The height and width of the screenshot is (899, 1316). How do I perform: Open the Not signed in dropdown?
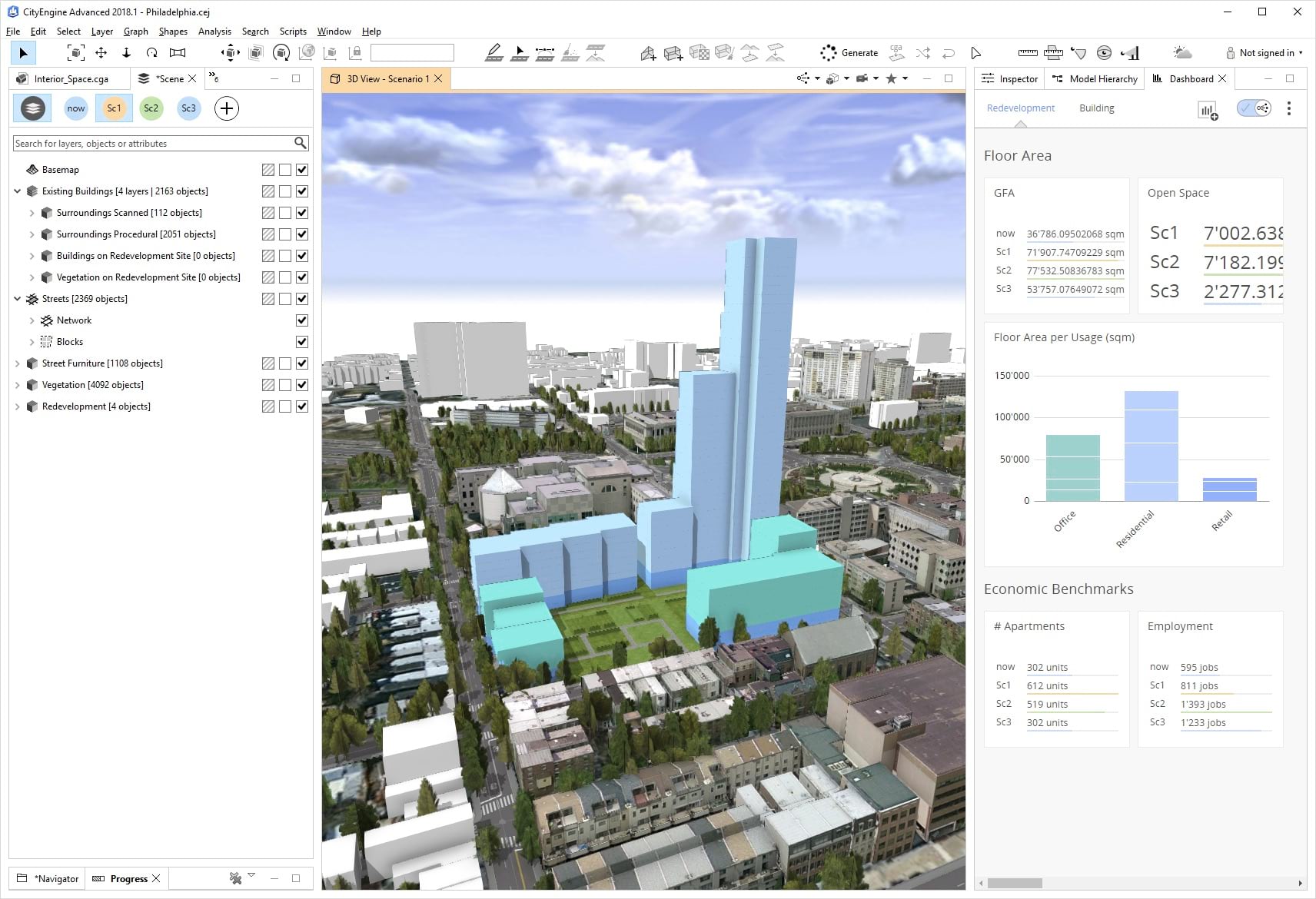(x=1264, y=53)
